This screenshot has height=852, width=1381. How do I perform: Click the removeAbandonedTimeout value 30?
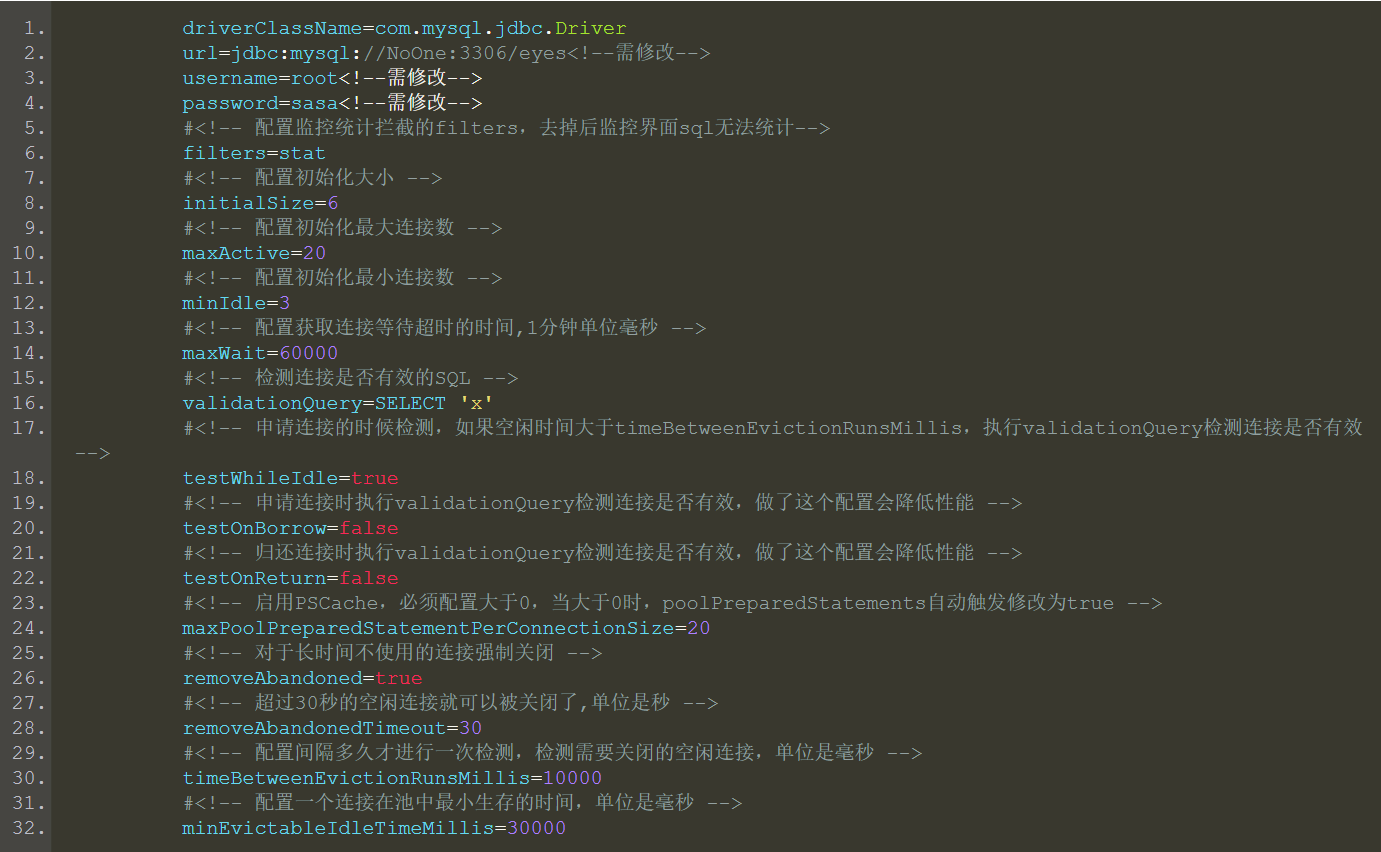[x=470, y=727]
